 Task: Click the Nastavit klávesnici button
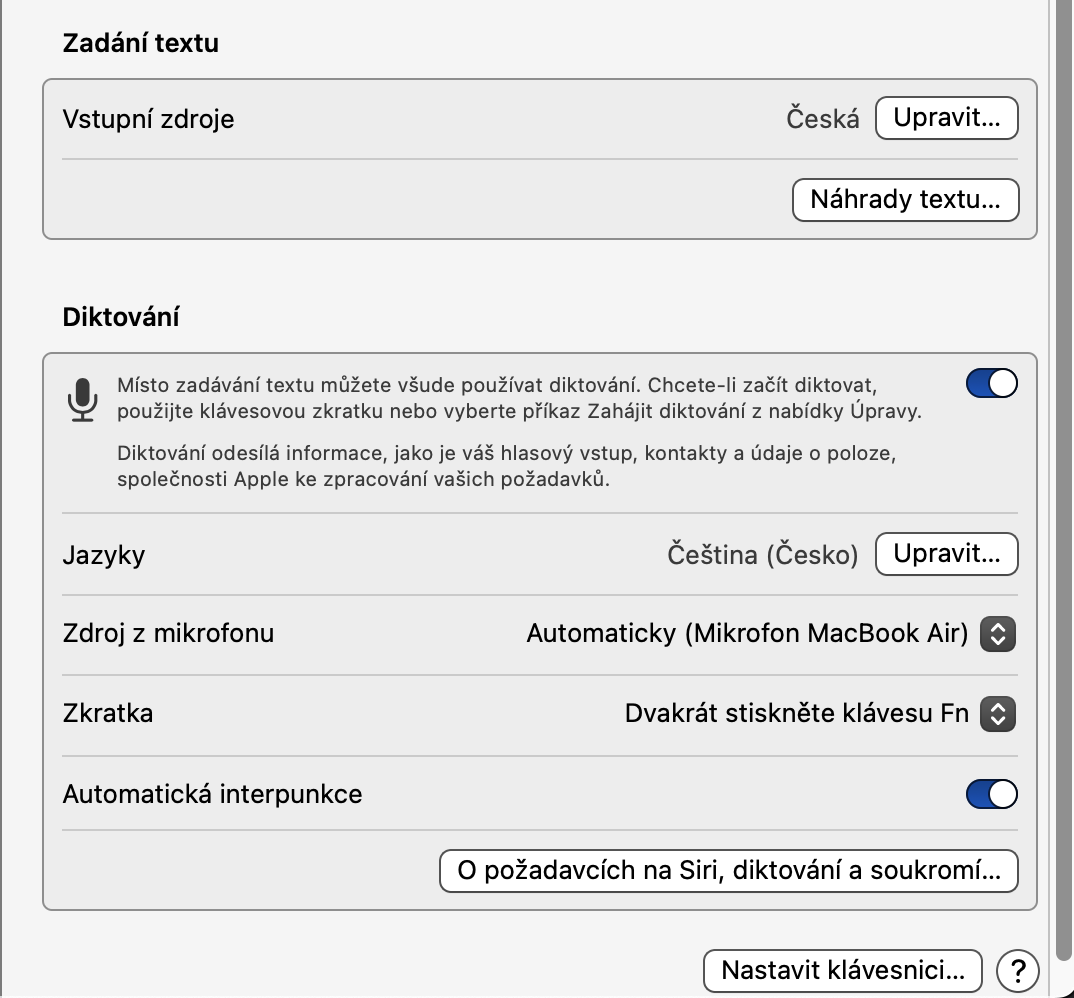843,970
